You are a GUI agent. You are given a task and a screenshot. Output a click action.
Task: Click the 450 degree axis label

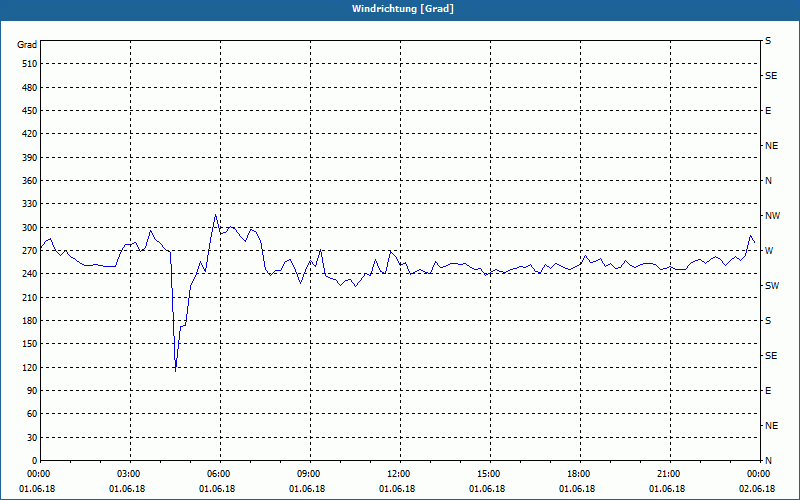tap(30, 111)
